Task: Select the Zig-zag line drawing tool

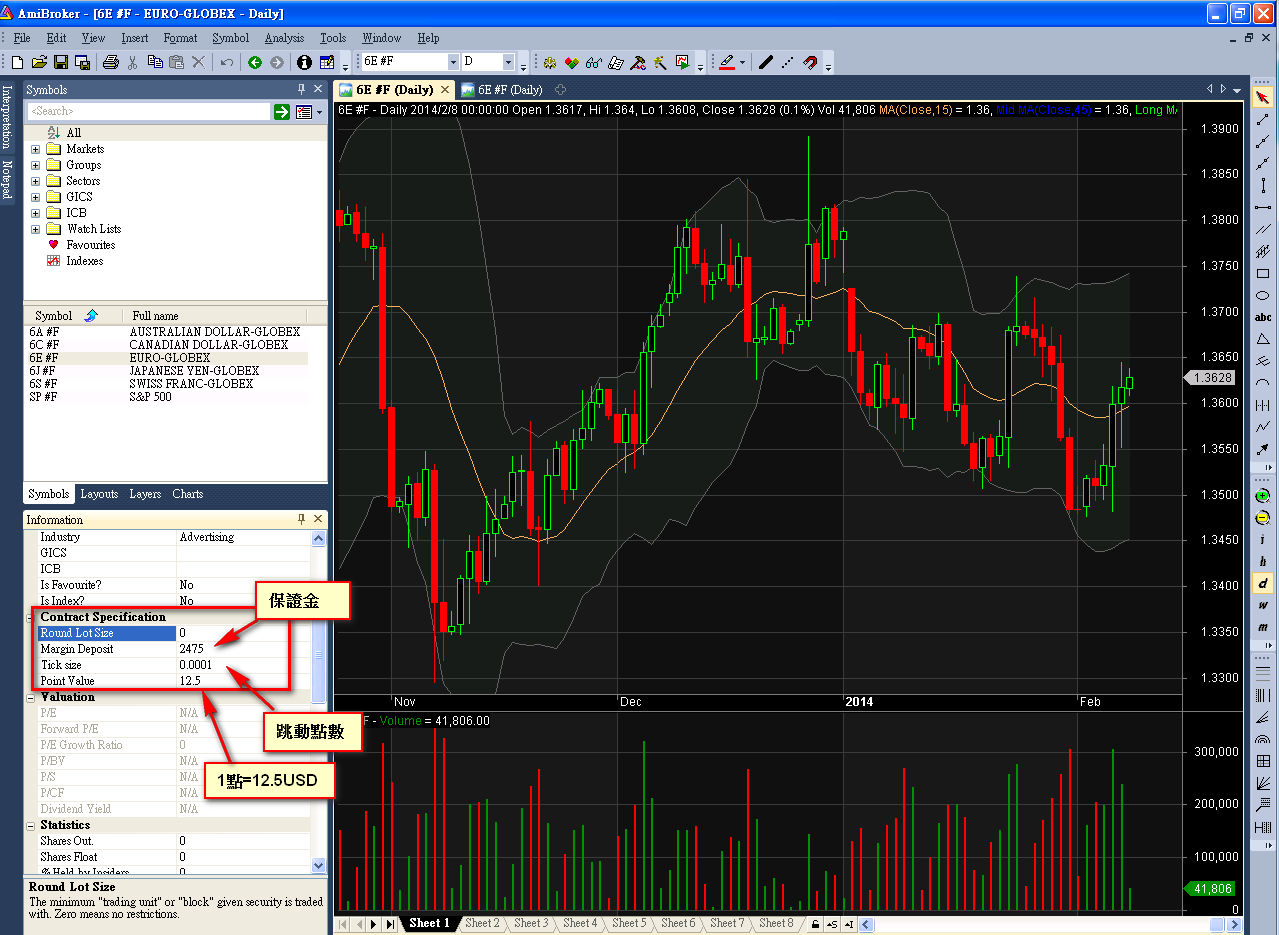Action: click(x=1263, y=427)
